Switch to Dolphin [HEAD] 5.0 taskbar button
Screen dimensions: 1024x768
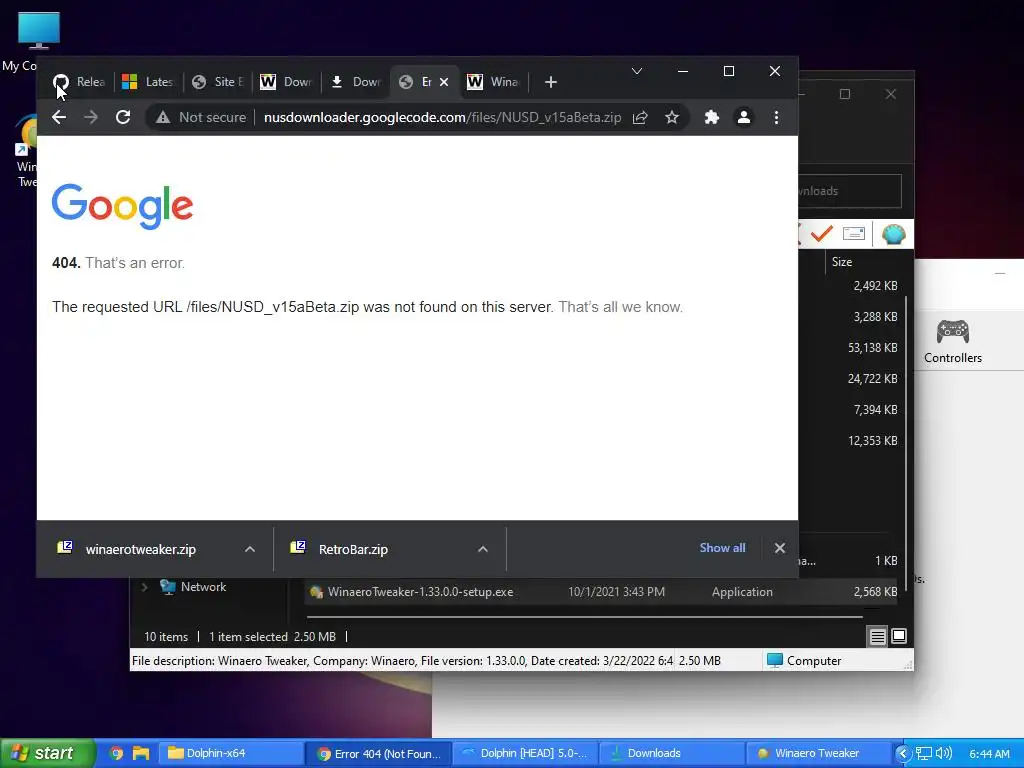pyautogui.click(x=524, y=753)
